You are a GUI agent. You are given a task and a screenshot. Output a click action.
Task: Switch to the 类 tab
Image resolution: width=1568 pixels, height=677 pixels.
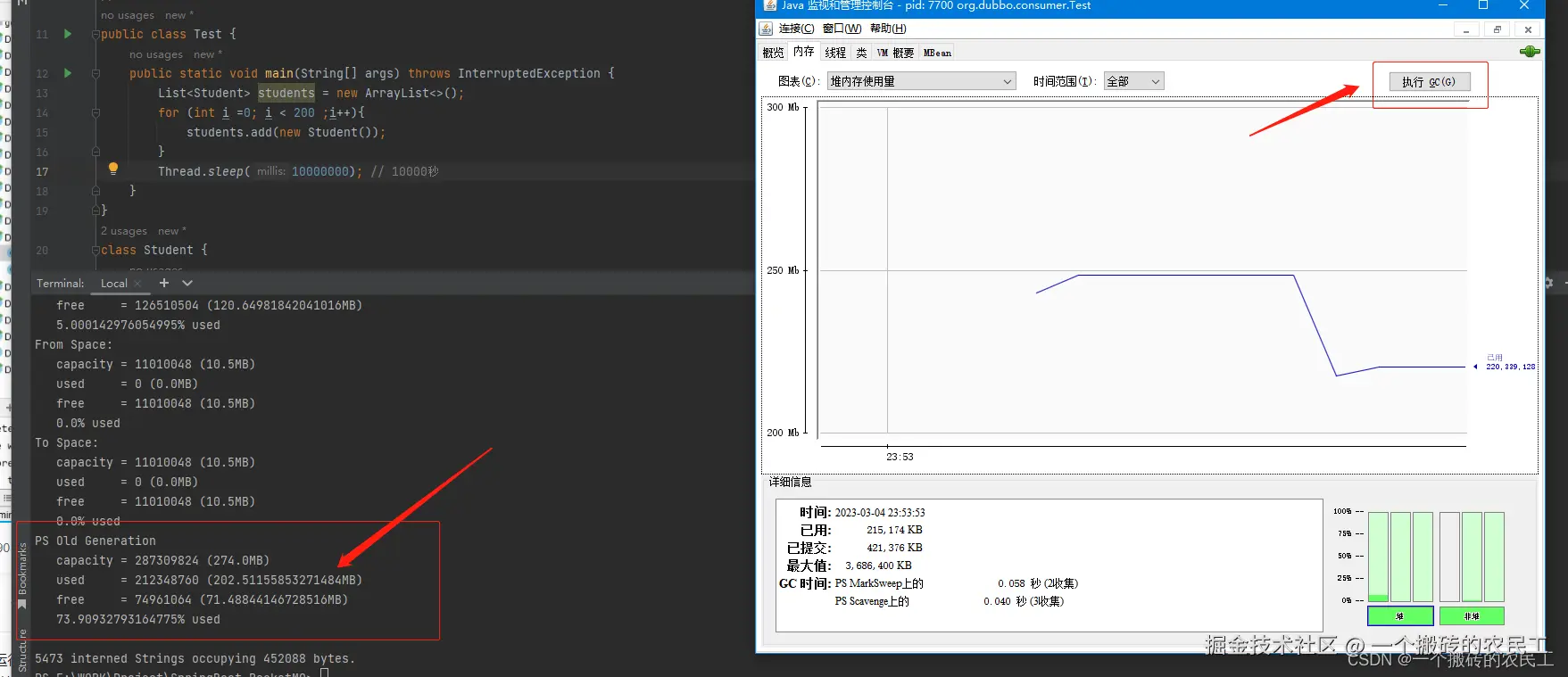[861, 53]
